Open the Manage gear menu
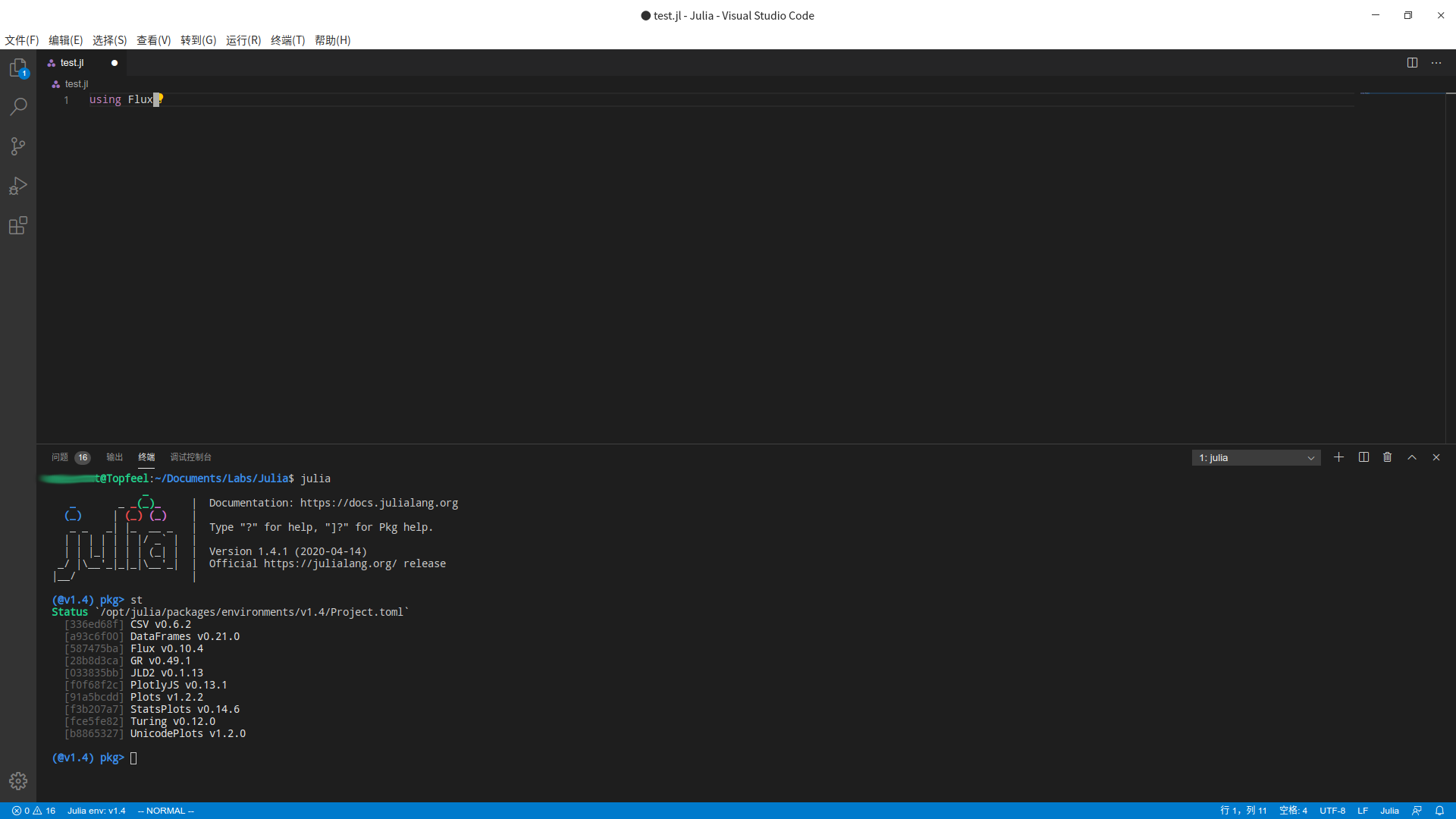Viewport: 1456px width, 819px height. (x=18, y=780)
